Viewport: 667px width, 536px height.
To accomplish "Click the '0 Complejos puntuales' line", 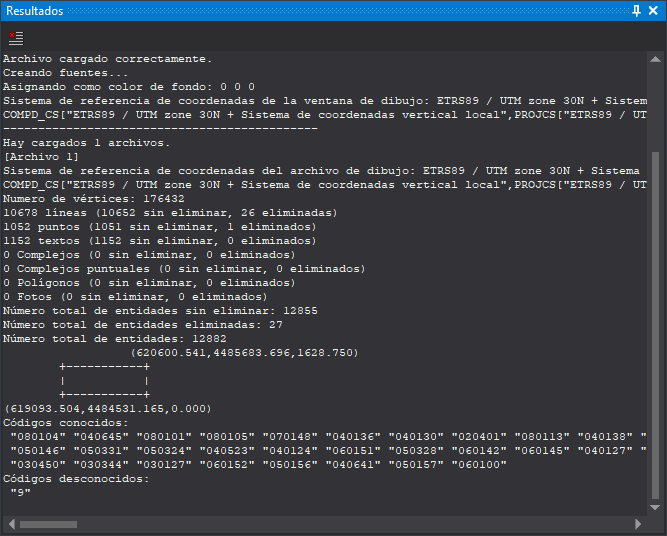I will click(184, 269).
